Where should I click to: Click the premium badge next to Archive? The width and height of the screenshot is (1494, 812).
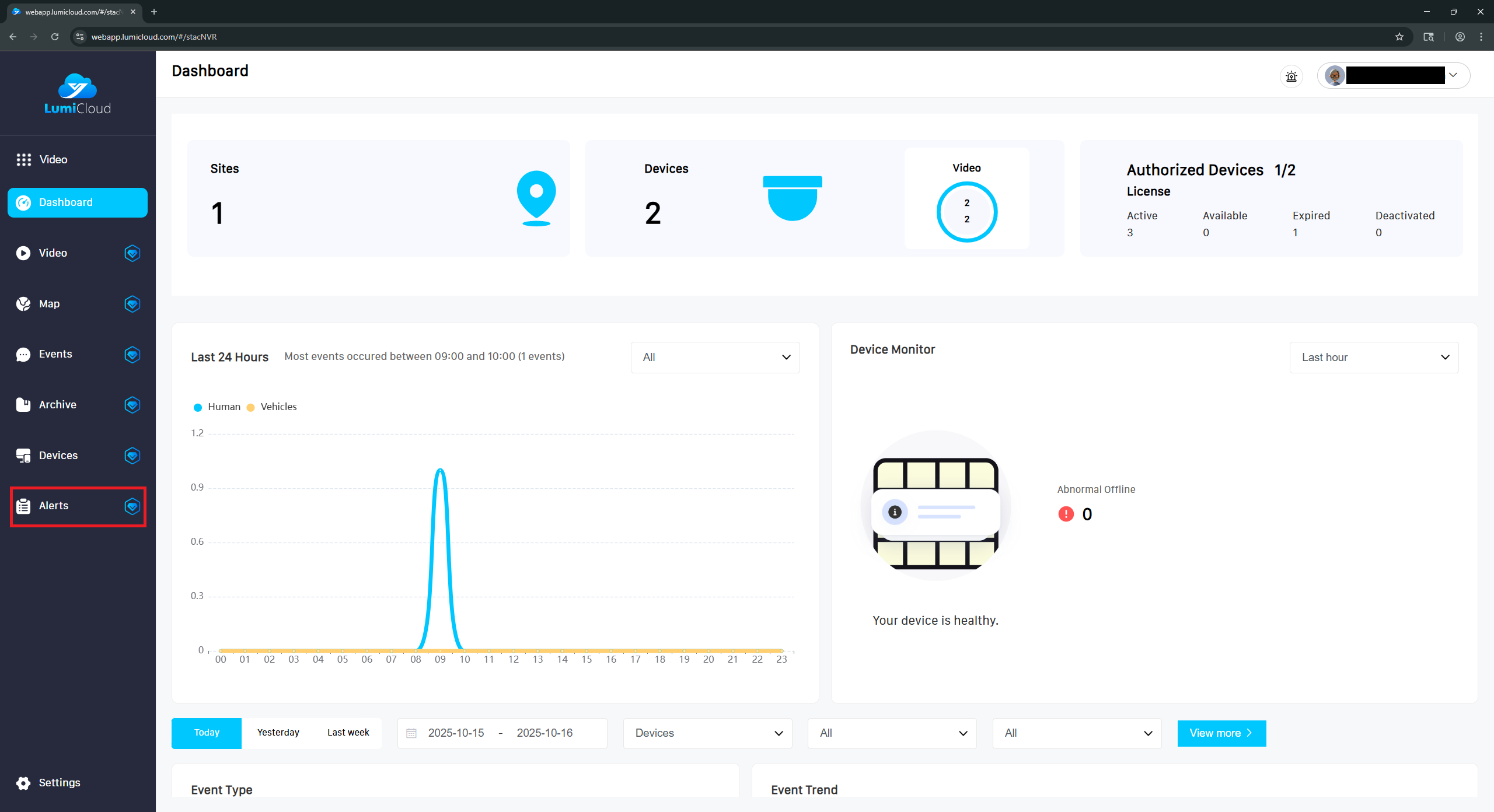pos(132,405)
